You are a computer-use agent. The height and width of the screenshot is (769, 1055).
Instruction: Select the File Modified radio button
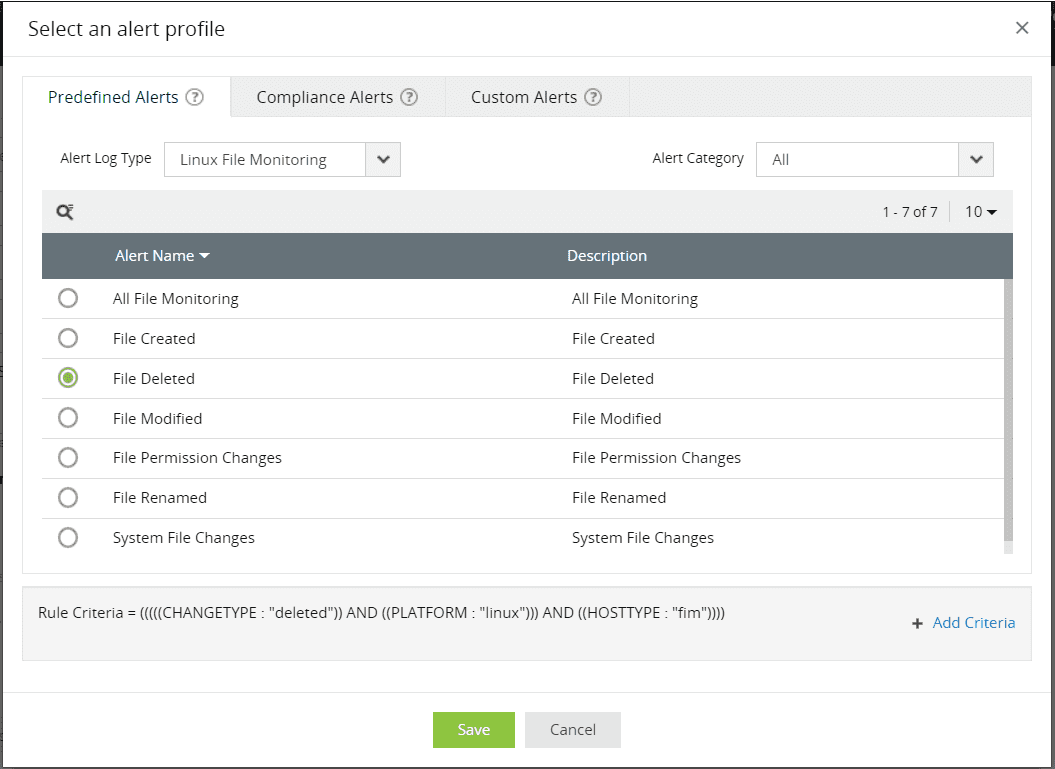[68, 418]
